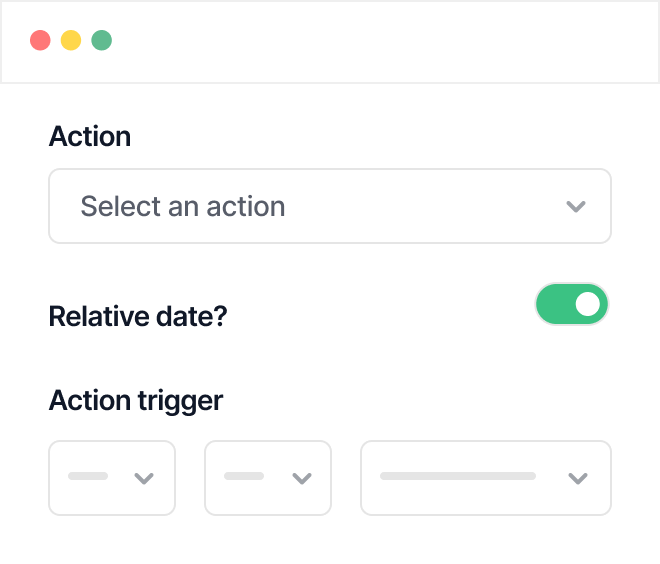Click the "Relative date?" label
This screenshot has height=564, width=660.
(138, 317)
